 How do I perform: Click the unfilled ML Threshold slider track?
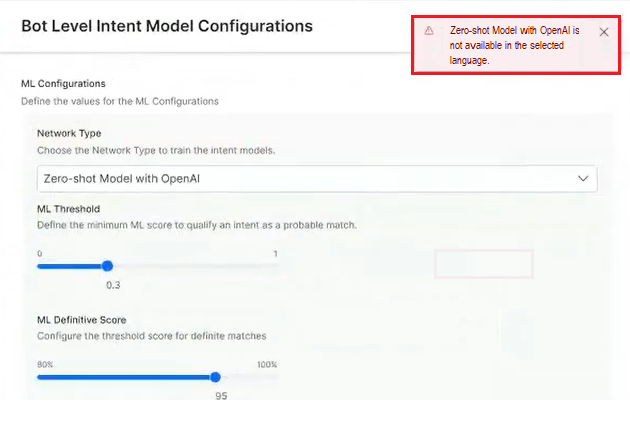(x=190, y=266)
